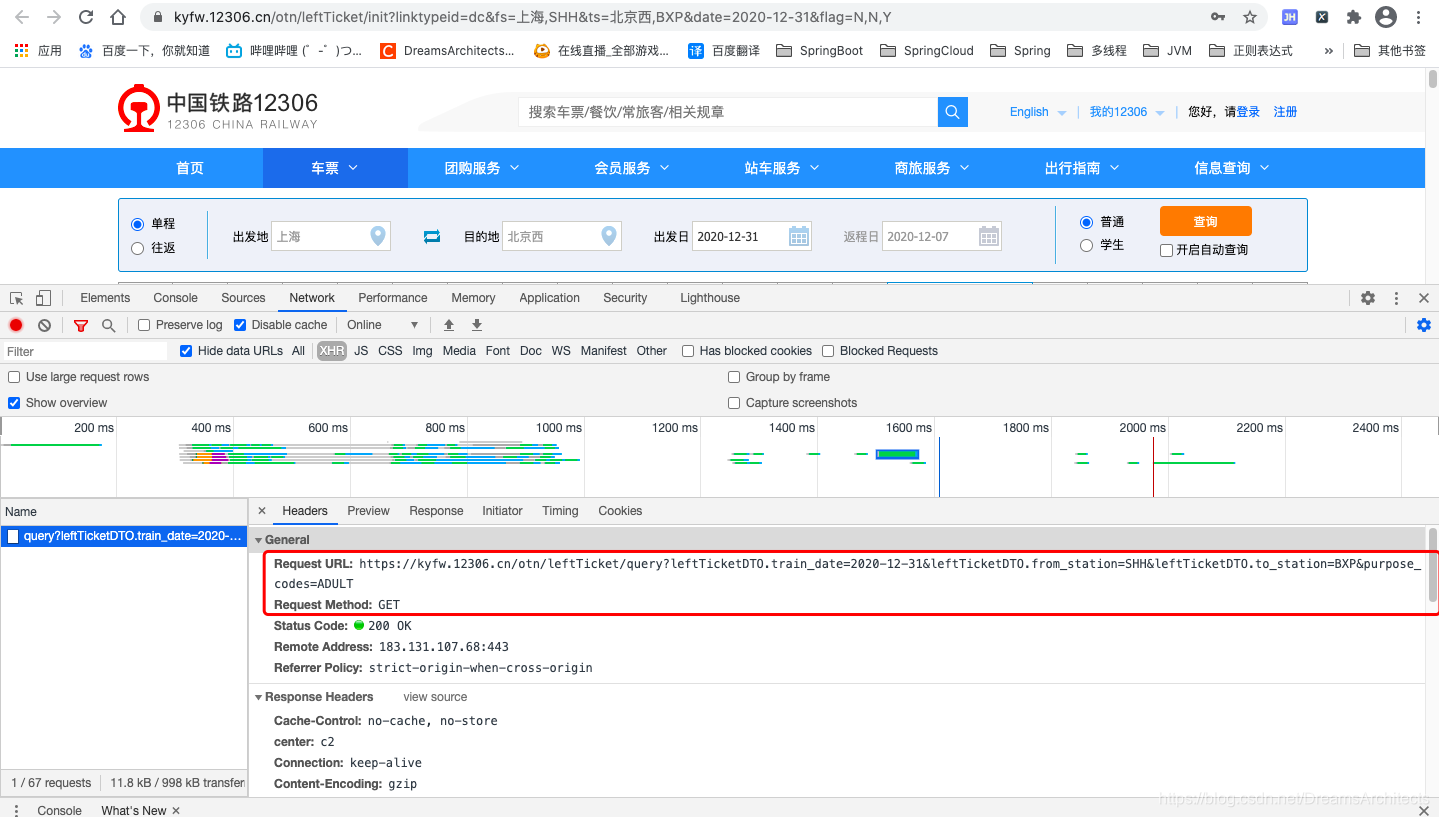This screenshot has width=1439, height=817.
Task: Click view source in Response Headers
Action: pyautogui.click(x=435, y=697)
